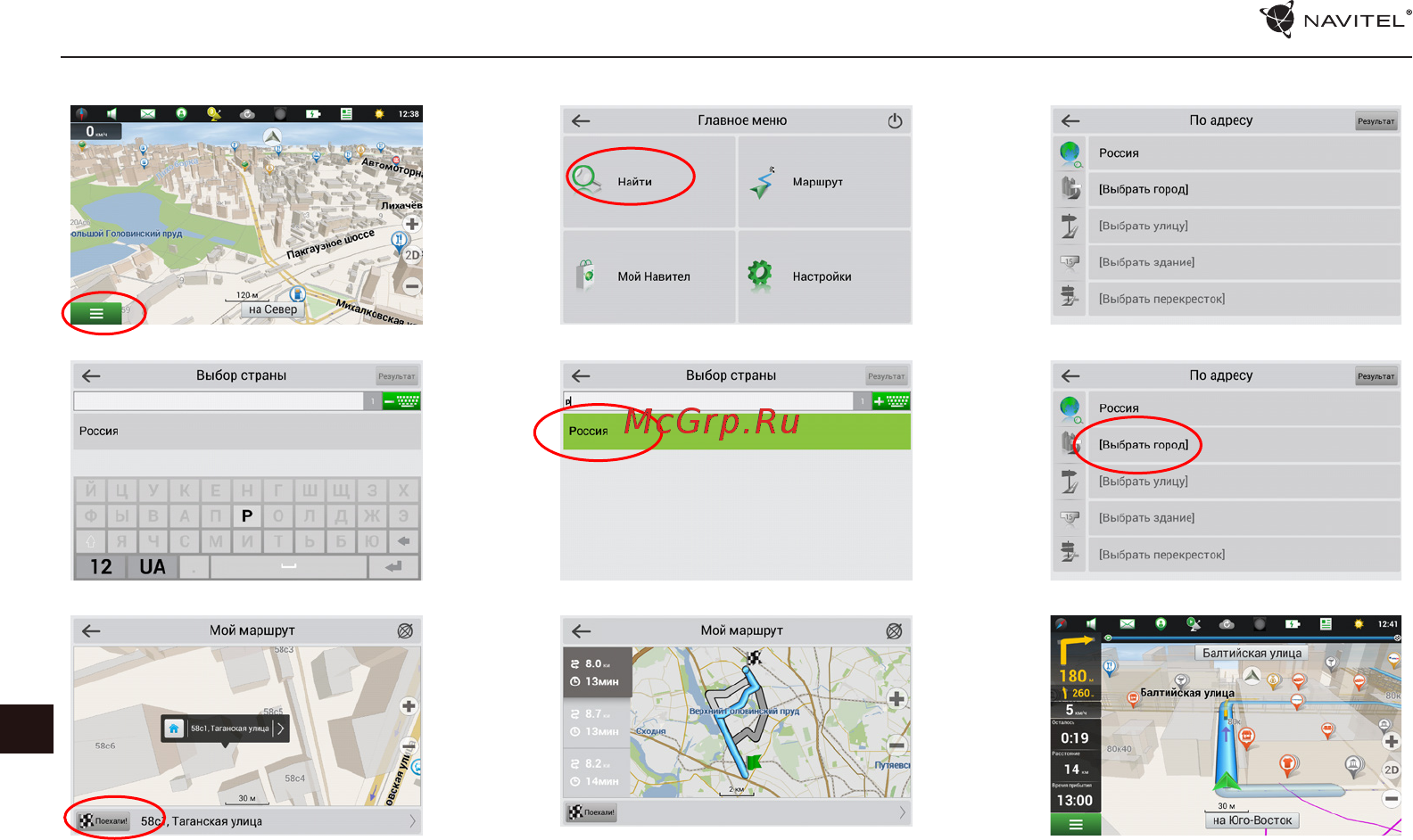Tap the satellite GPS icon on the 12:38 map
The image size is (1413, 840).
coord(214,113)
